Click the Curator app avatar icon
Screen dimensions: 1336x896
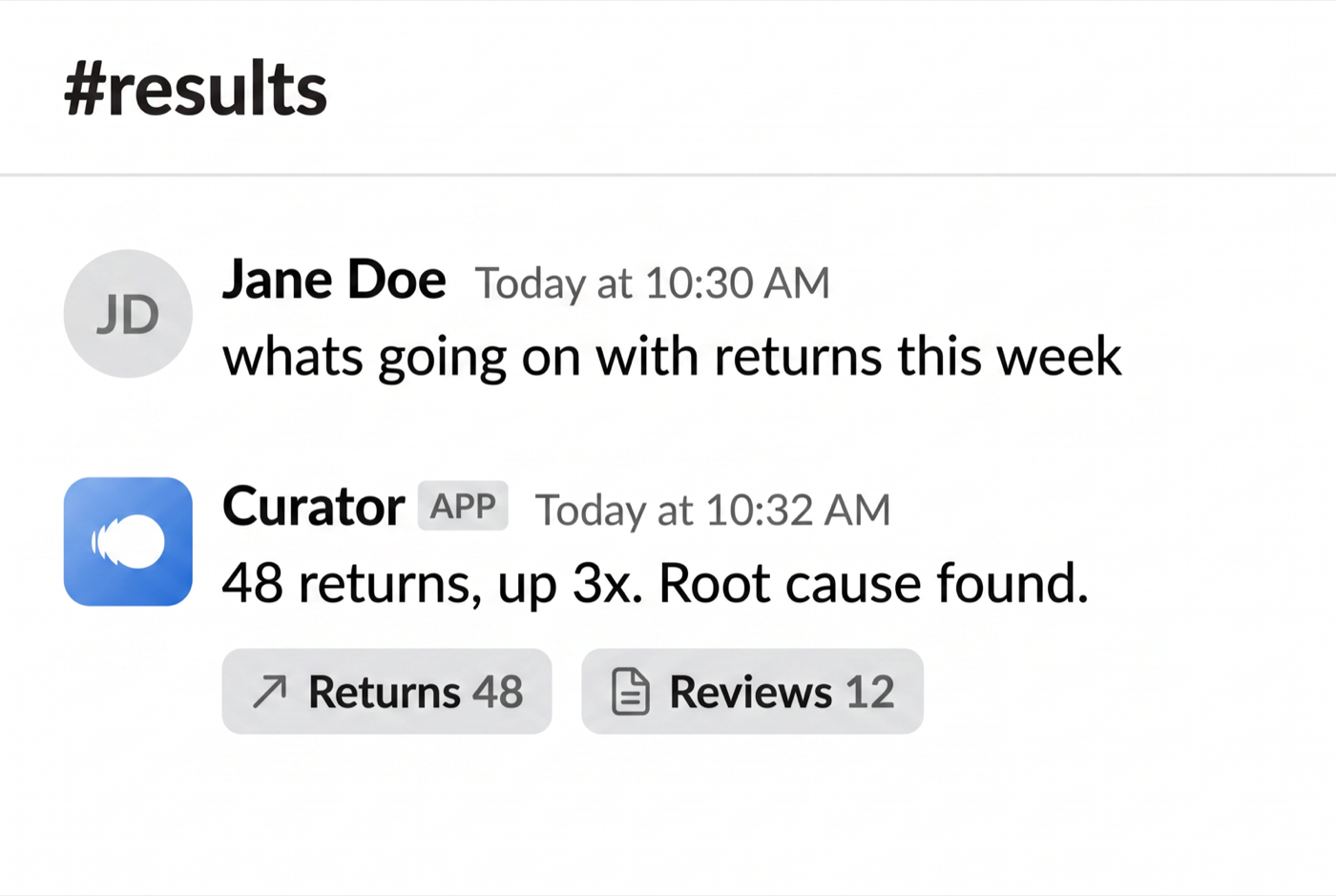[x=128, y=541]
